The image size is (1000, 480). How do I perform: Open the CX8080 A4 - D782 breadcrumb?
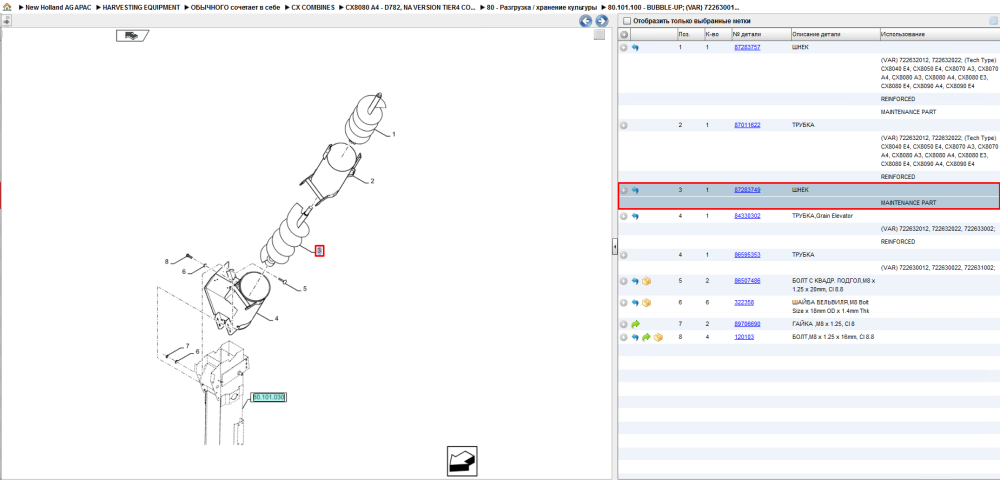pyautogui.click(x=409, y=7)
